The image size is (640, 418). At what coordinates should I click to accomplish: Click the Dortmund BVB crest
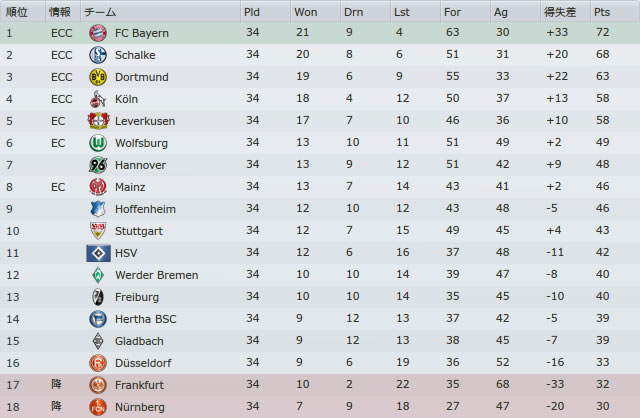[98, 77]
